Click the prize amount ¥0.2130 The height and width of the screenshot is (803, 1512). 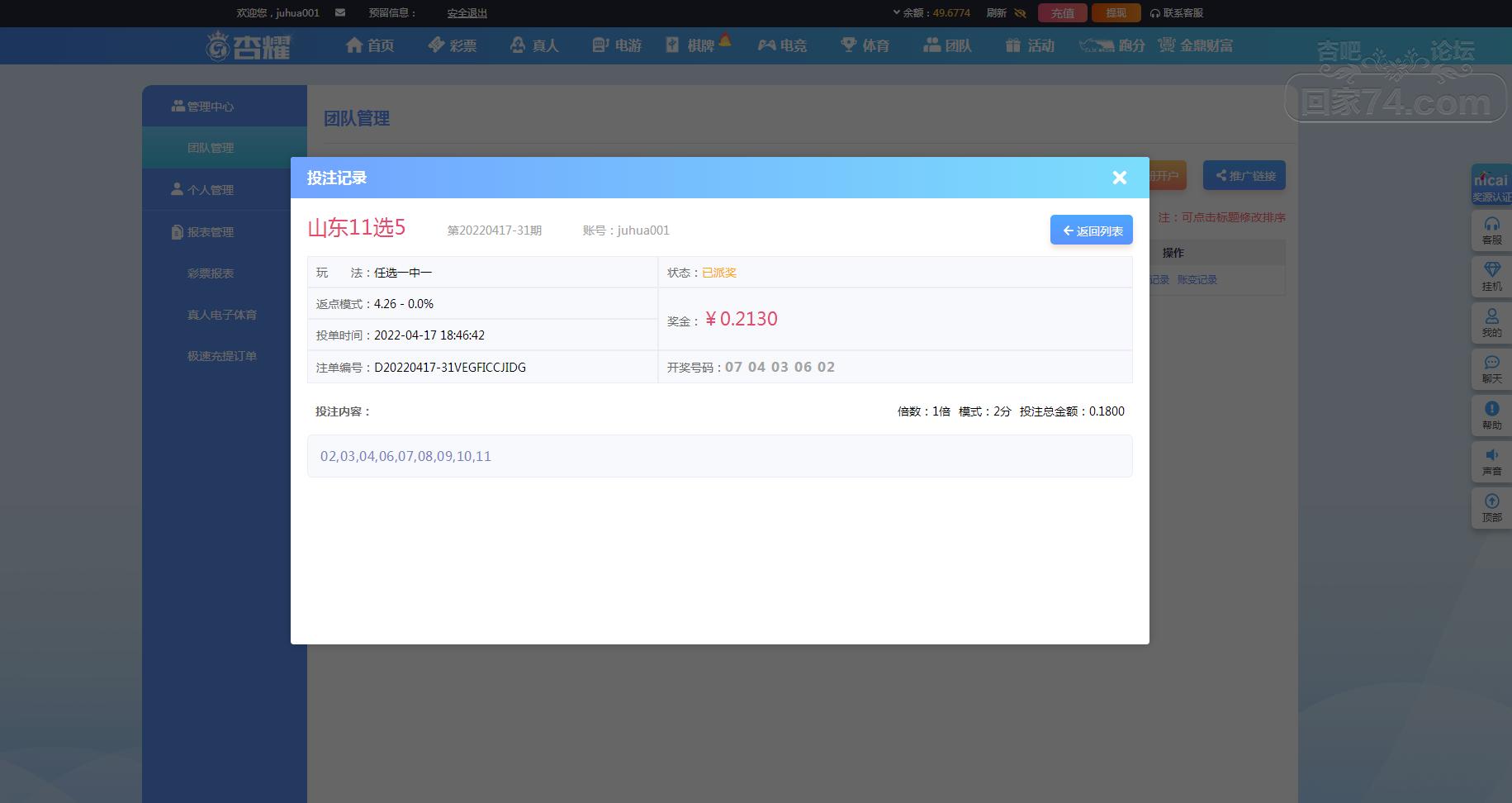tap(741, 319)
